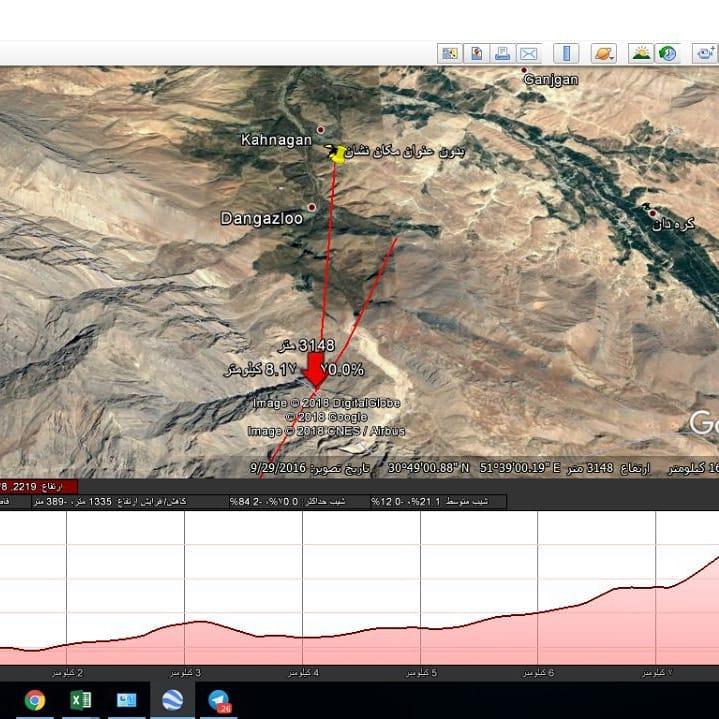Viewport: 719px width, 719px height.
Task: Click the elevation profile graph near 4 km
Action: point(316,630)
